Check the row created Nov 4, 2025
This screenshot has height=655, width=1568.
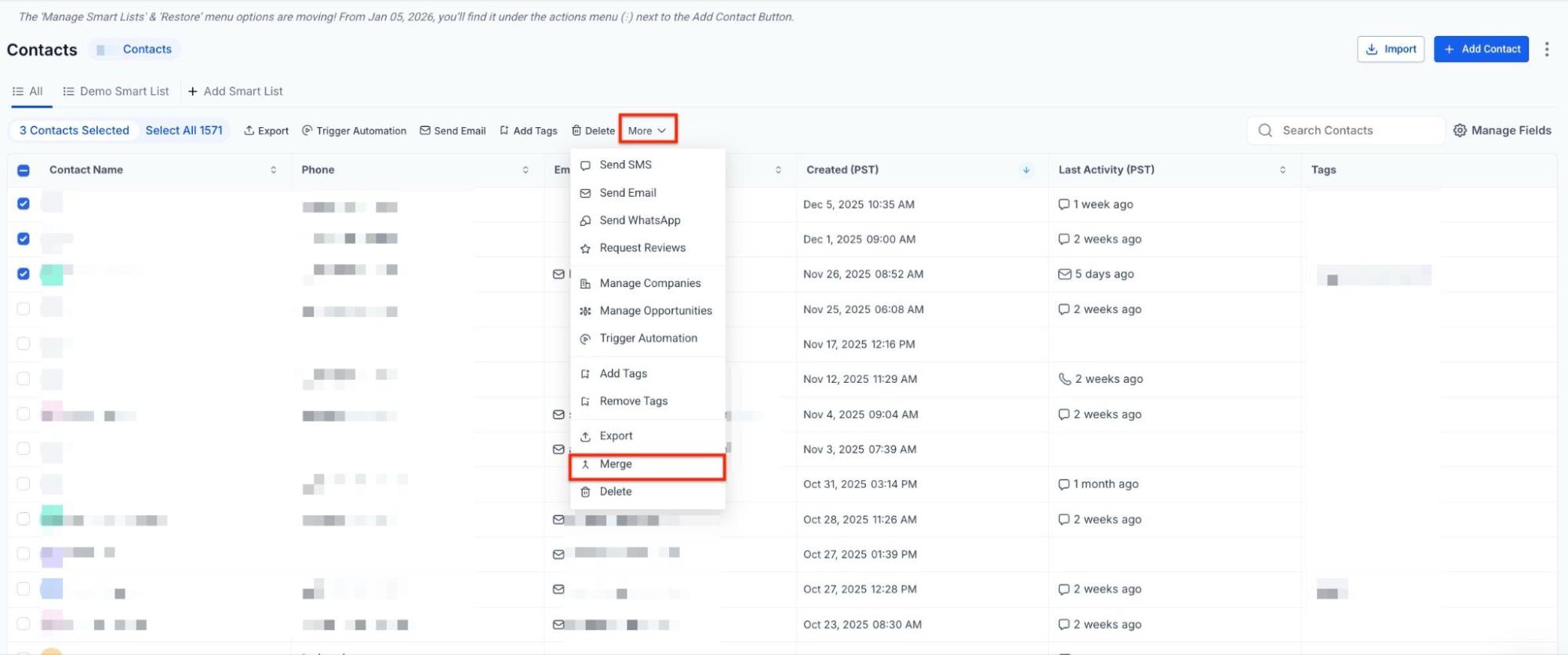tap(24, 414)
